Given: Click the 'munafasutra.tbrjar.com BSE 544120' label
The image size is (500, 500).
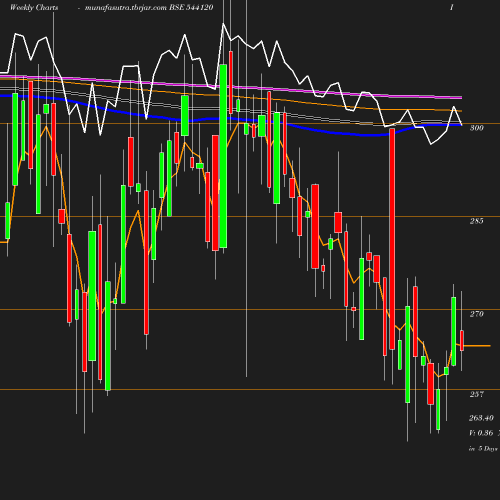Looking at the screenshot, I should [x=149, y=8].
